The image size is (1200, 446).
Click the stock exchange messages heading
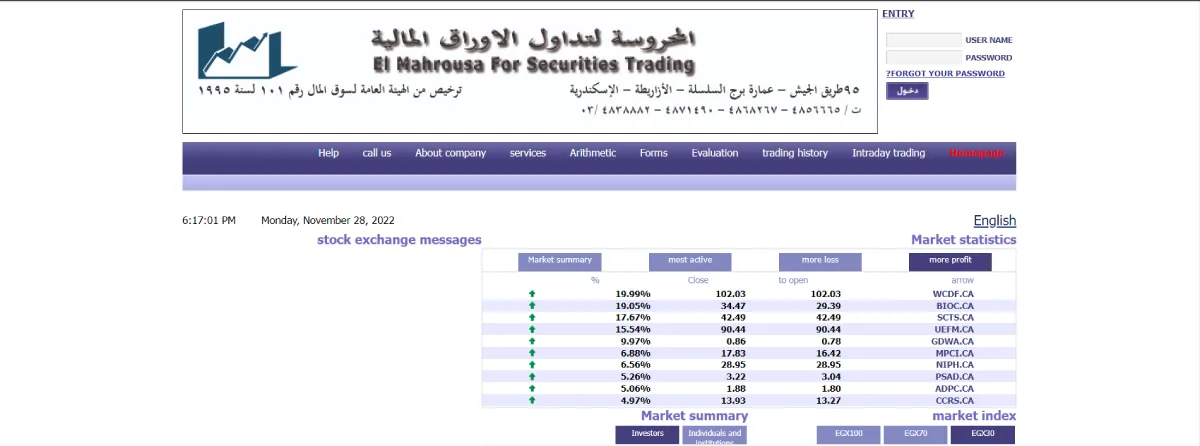[x=399, y=240]
